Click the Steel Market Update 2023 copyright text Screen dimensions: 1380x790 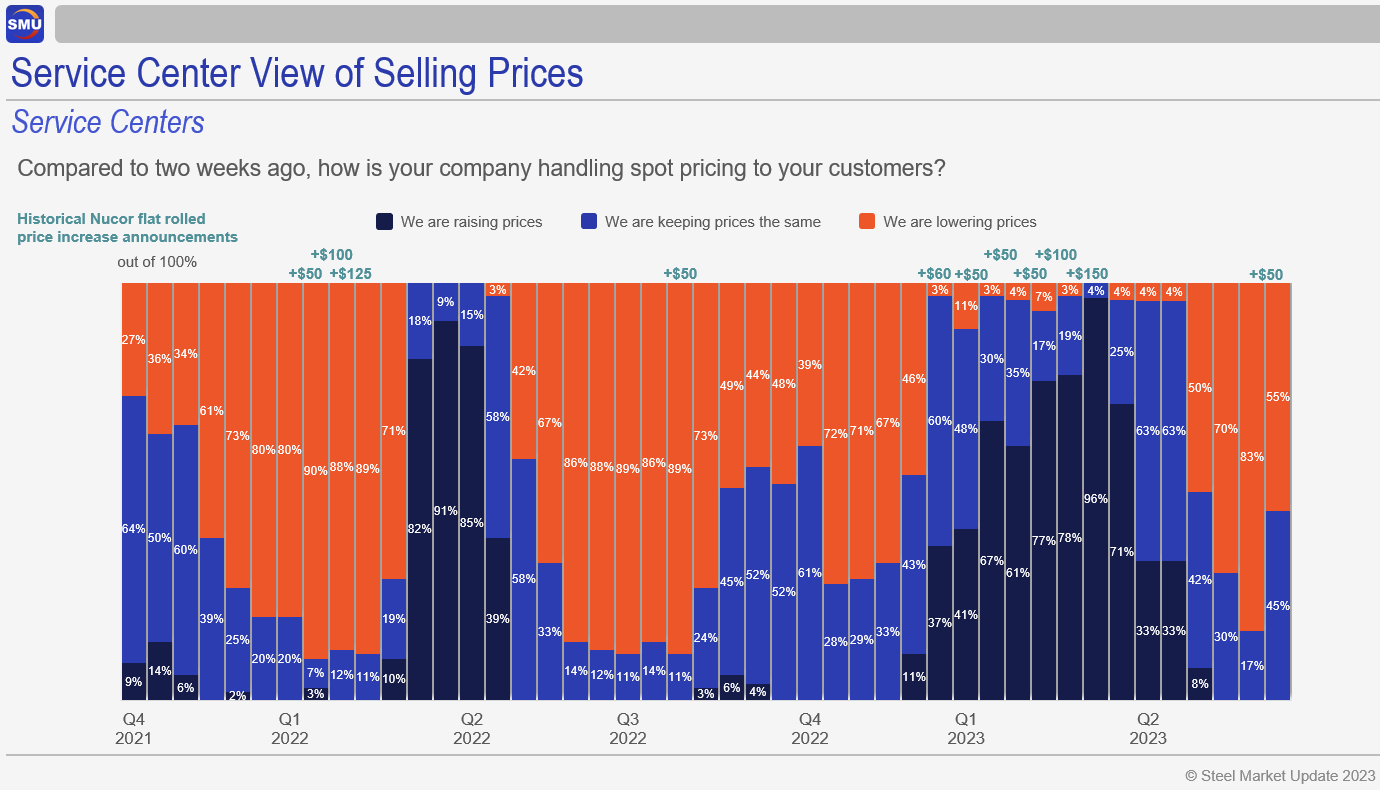(1280, 775)
